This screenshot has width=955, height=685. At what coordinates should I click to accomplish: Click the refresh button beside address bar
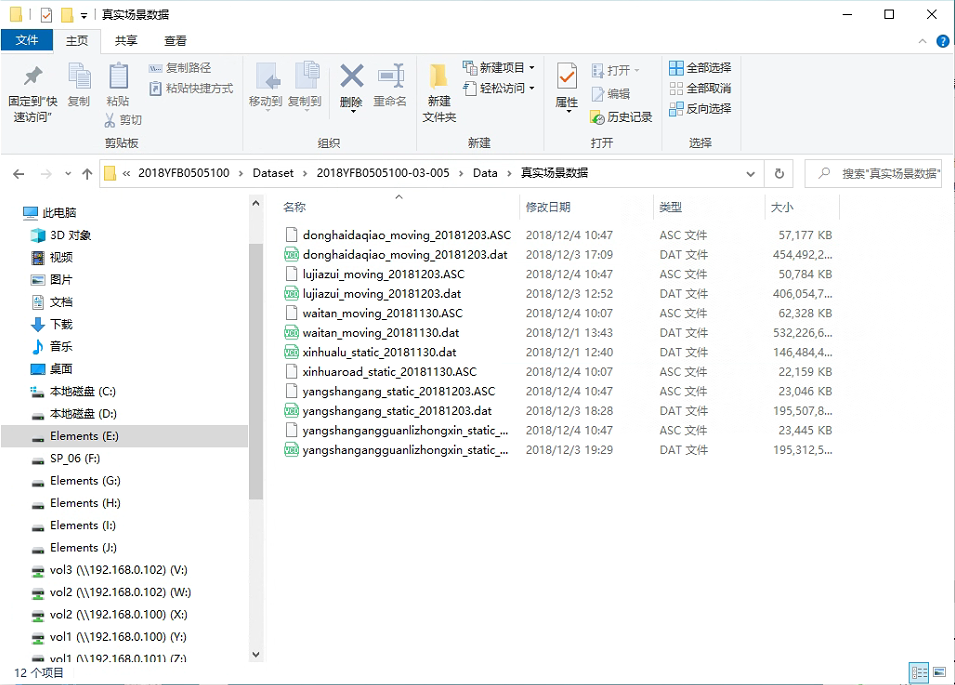coord(779,173)
